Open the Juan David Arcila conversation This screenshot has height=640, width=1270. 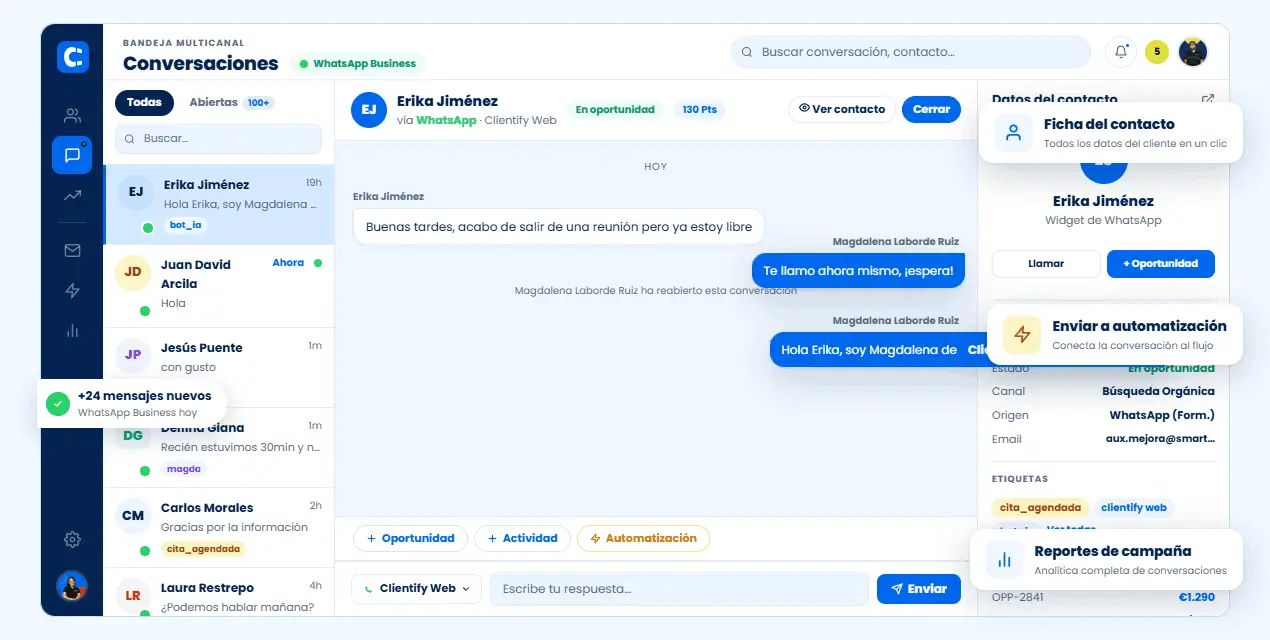pos(219,286)
